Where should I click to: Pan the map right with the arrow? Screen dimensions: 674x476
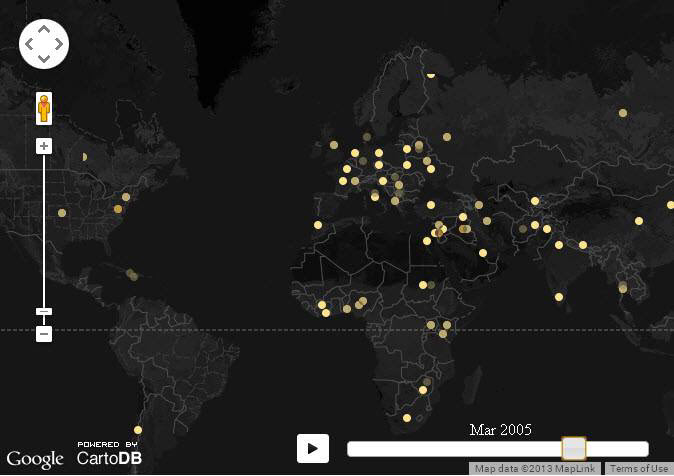[x=58, y=45]
